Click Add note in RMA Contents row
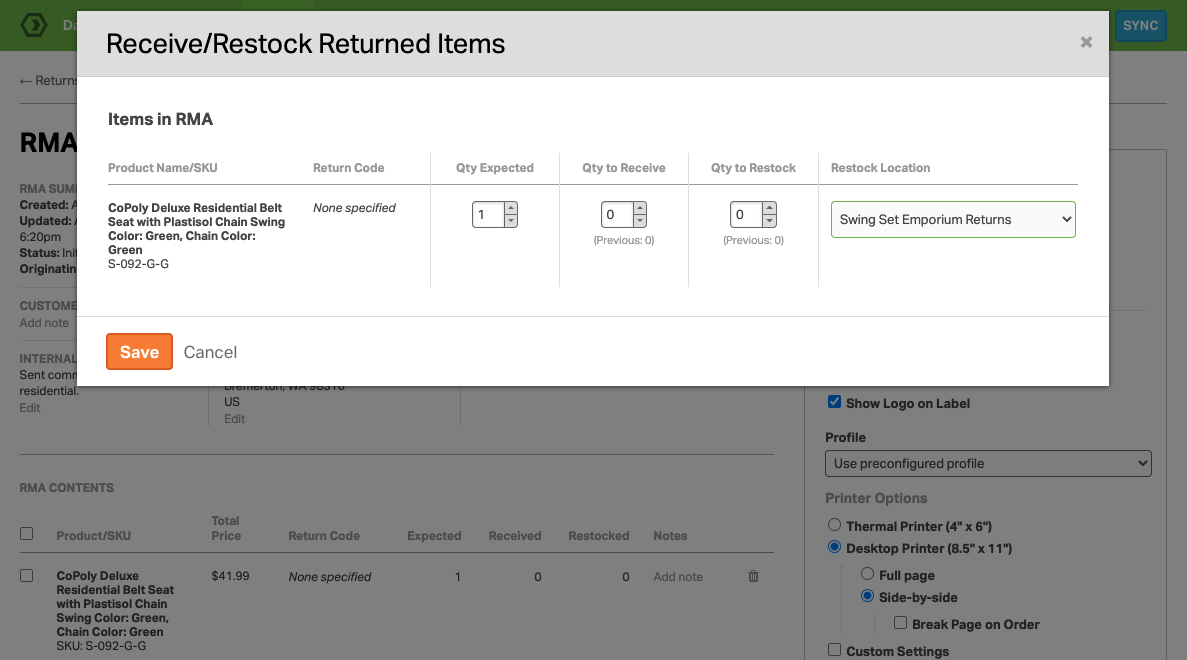Image resolution: width=1187 pixels, height=660 pixels. point(678,577)
